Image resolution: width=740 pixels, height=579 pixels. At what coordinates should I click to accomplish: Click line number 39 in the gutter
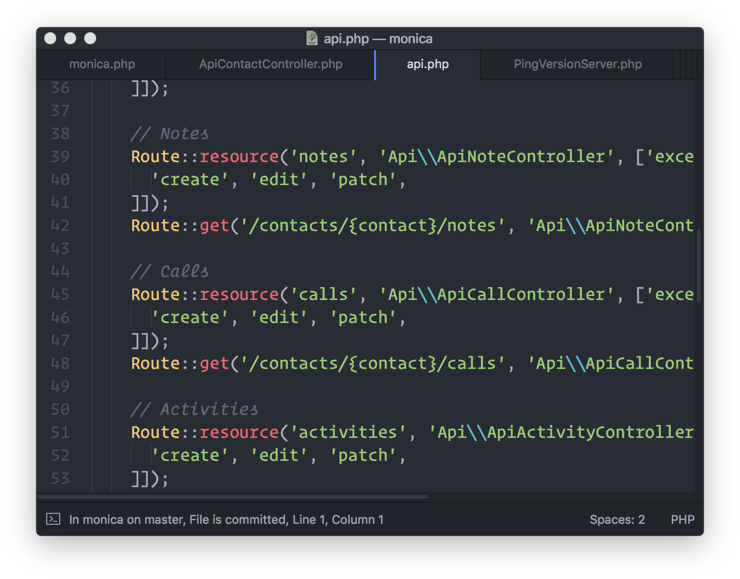click(59, 156)
